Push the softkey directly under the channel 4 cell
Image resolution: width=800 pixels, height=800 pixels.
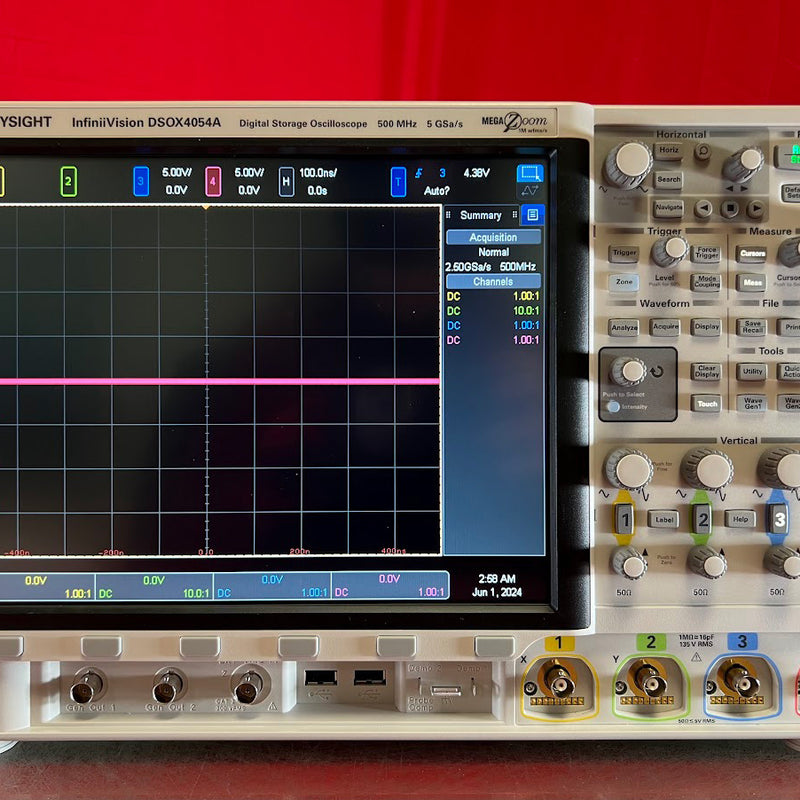(396, 646)
